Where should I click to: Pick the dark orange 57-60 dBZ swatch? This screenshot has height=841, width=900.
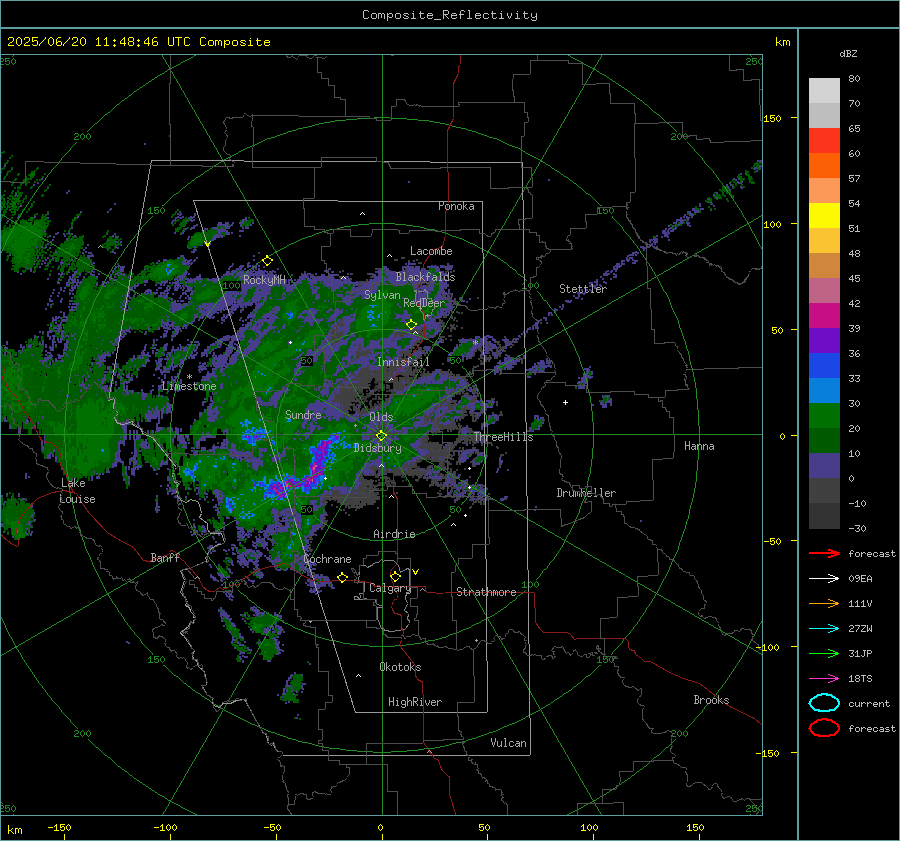point(824,165)
